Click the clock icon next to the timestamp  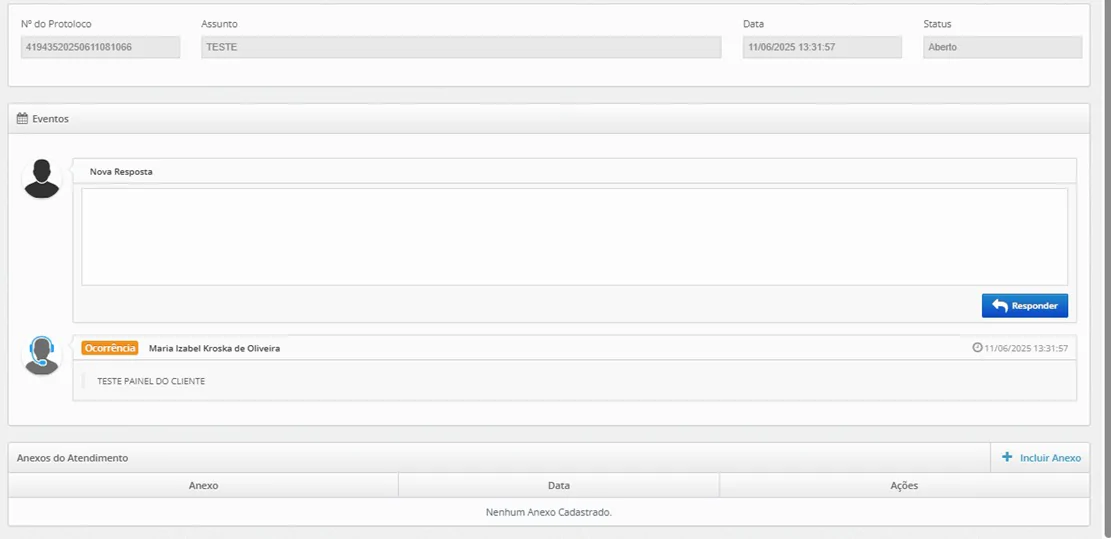[977, 348]
